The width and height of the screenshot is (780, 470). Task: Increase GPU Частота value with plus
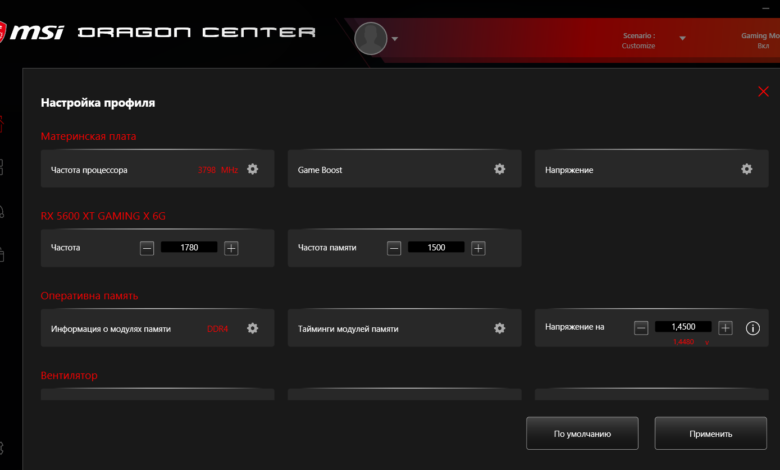click(x=231, y=248)
